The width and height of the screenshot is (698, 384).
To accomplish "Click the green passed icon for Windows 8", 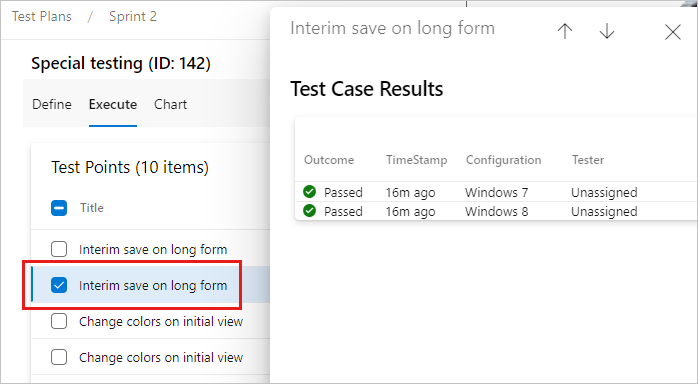I will click(x=309, y=210).
